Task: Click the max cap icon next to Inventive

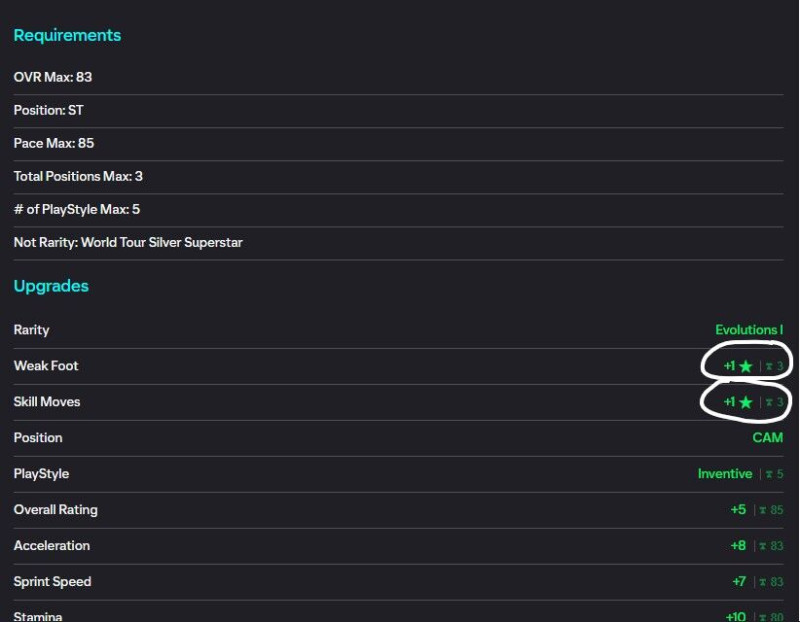Action: [x=767, y=475]
